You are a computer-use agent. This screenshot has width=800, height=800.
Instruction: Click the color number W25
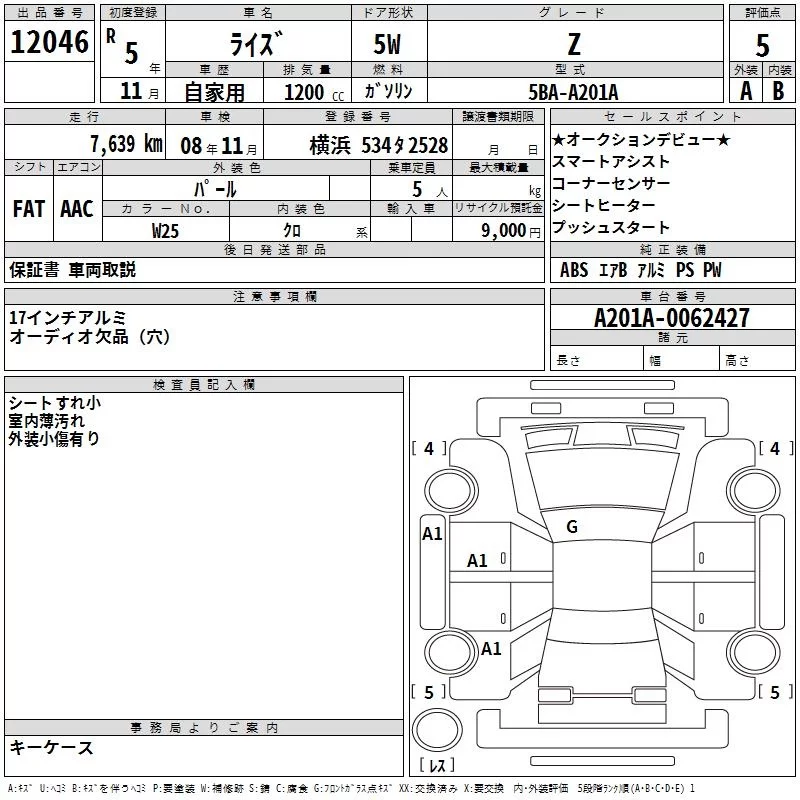[167, 230]
